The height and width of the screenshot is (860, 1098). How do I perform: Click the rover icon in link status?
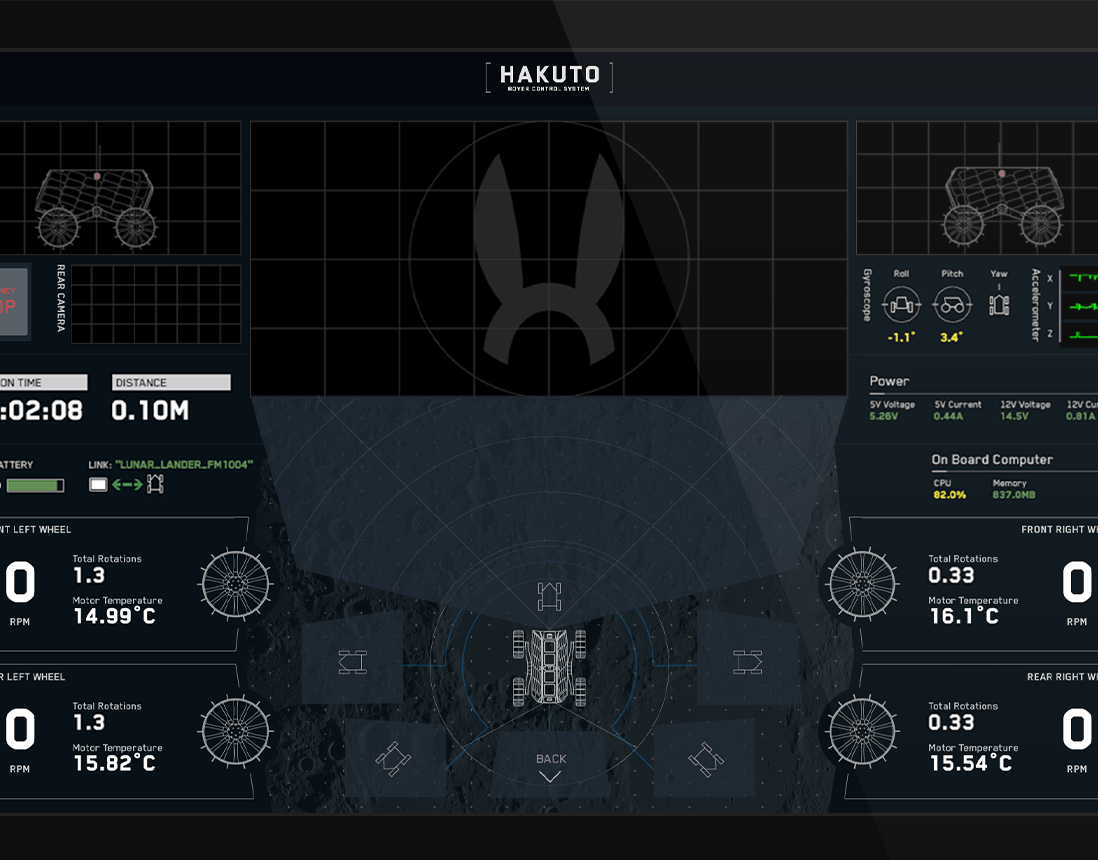point(155,484)
